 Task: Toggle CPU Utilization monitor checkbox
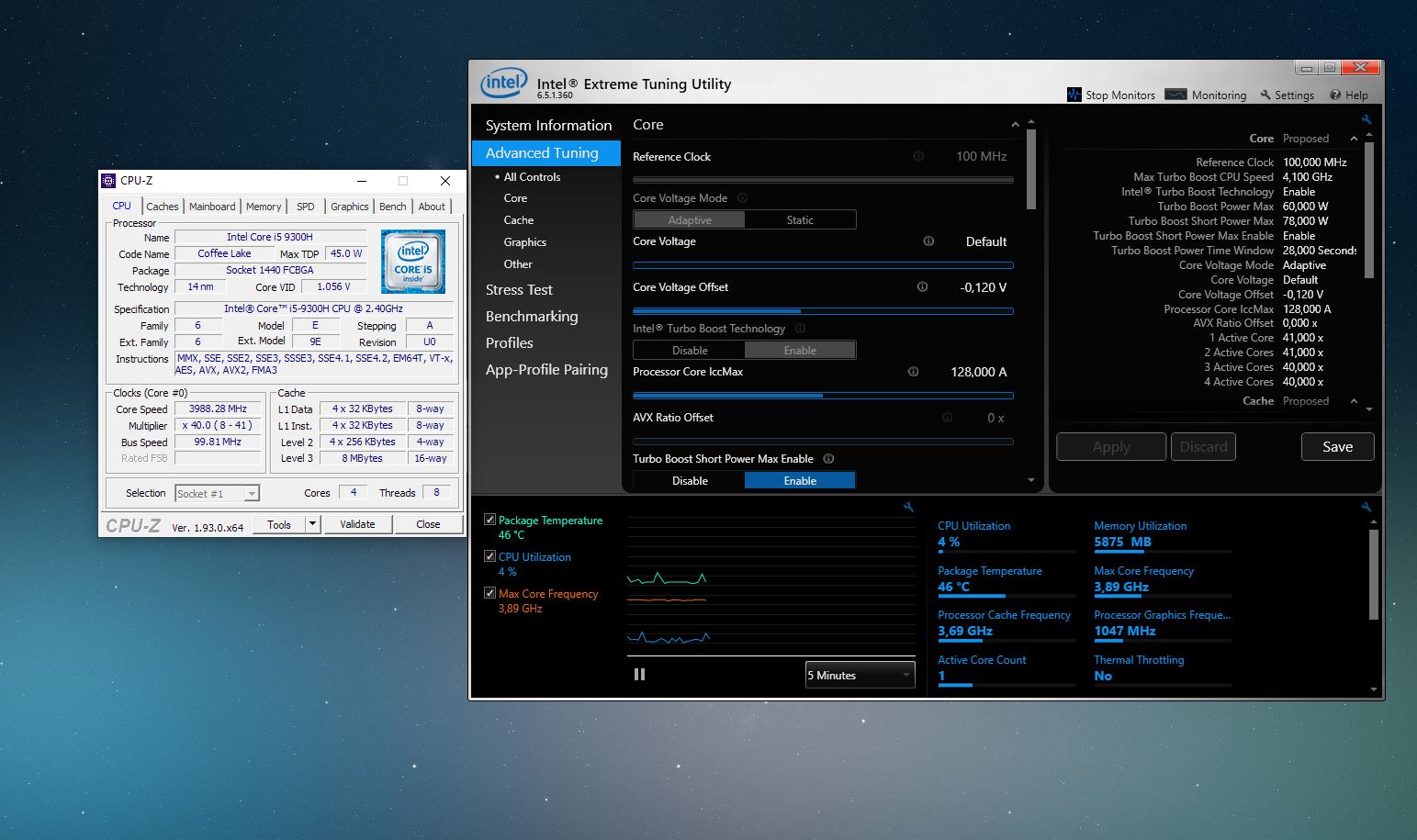pos(489,556)
